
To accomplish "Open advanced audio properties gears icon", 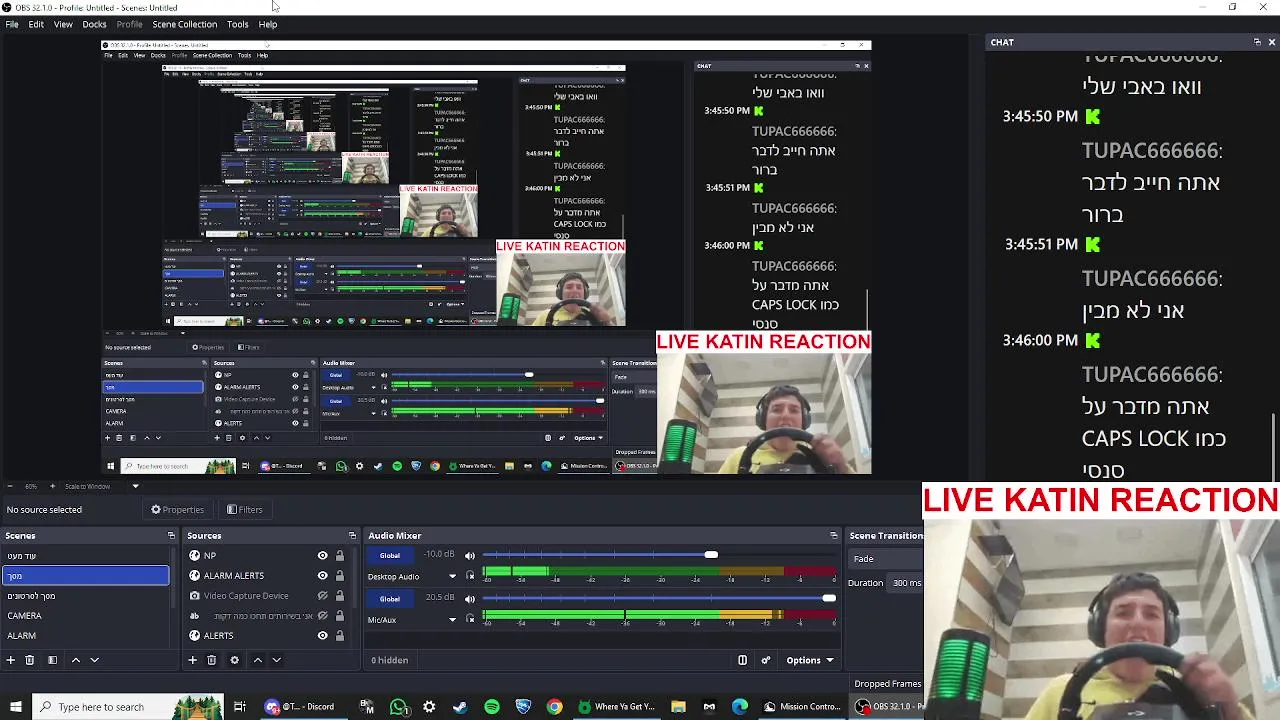I will coord(766,660).
